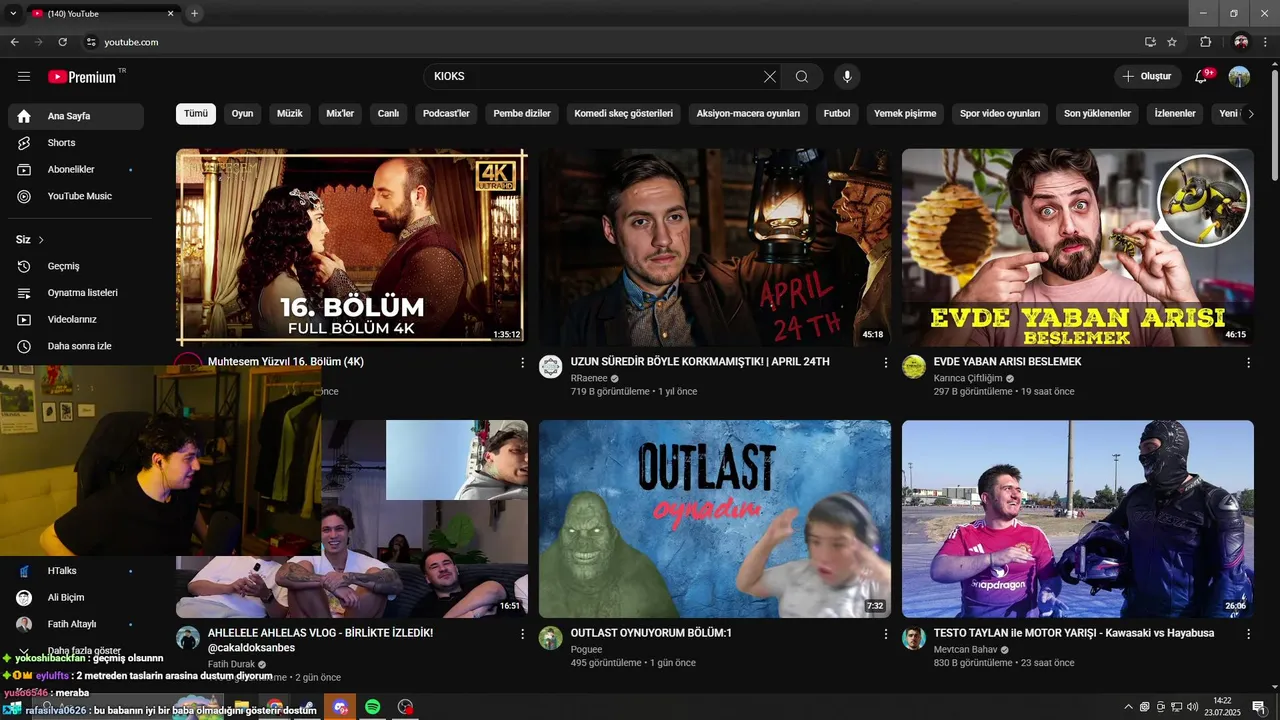Image resolution: width=1280 pixels, height=720 pixels.
Task: Select the Futbol filter chip
Action: [x=837, y=114]
